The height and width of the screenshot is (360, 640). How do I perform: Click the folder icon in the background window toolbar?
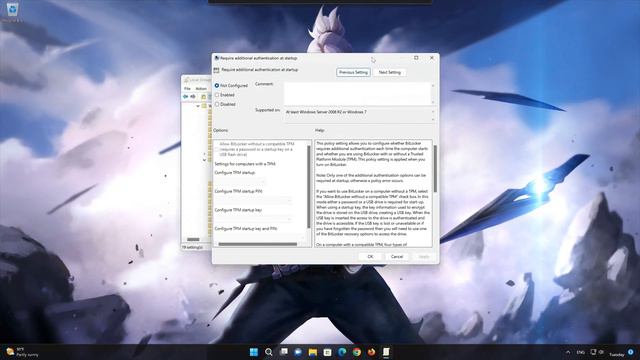coord(203,97)
